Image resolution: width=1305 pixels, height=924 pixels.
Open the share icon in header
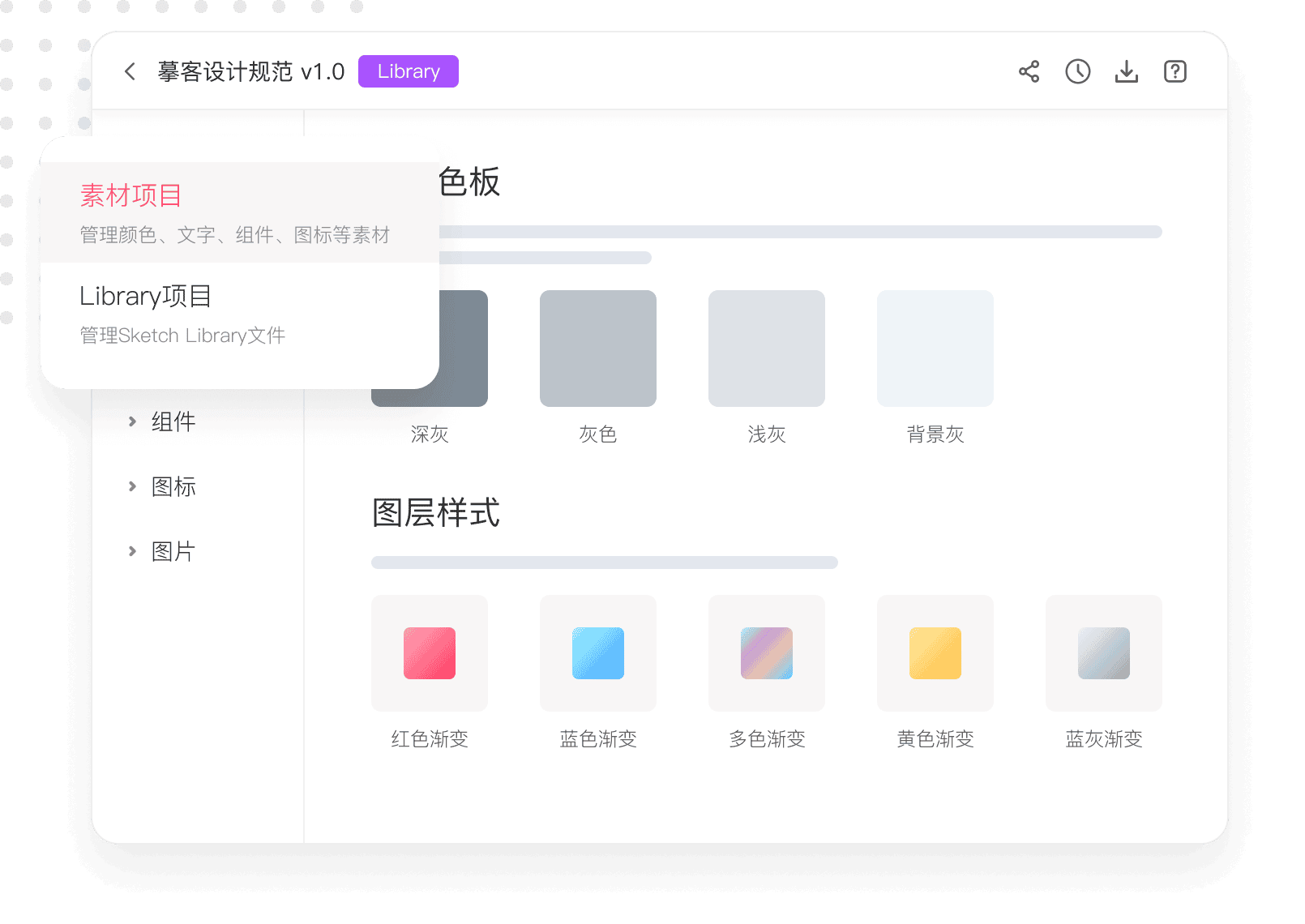point(1029,71)
